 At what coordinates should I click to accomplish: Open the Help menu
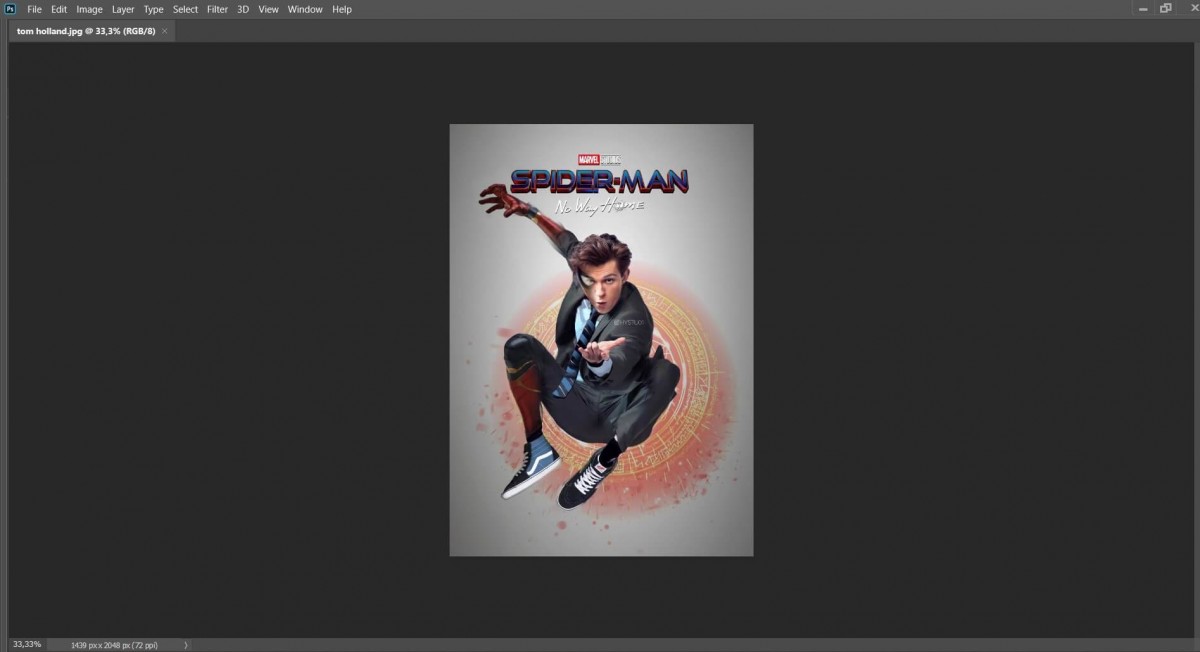(342, 9)
